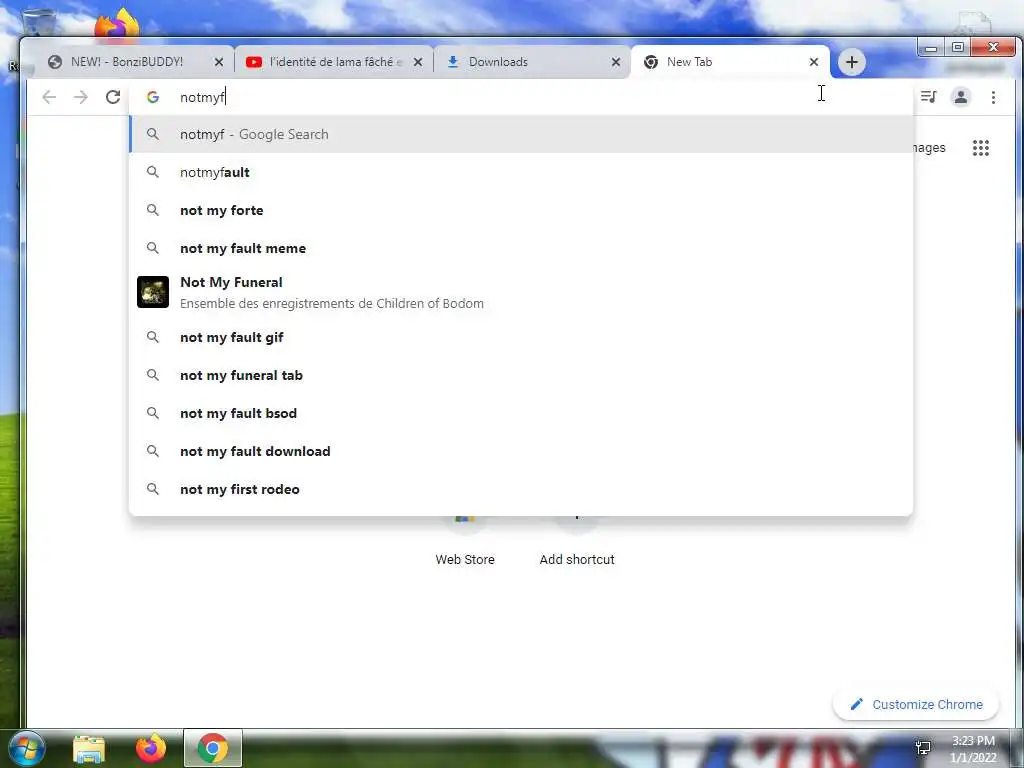1024x768 pixels.
Task: Close the Downloads tab
Action: click(x=616, y=62)
